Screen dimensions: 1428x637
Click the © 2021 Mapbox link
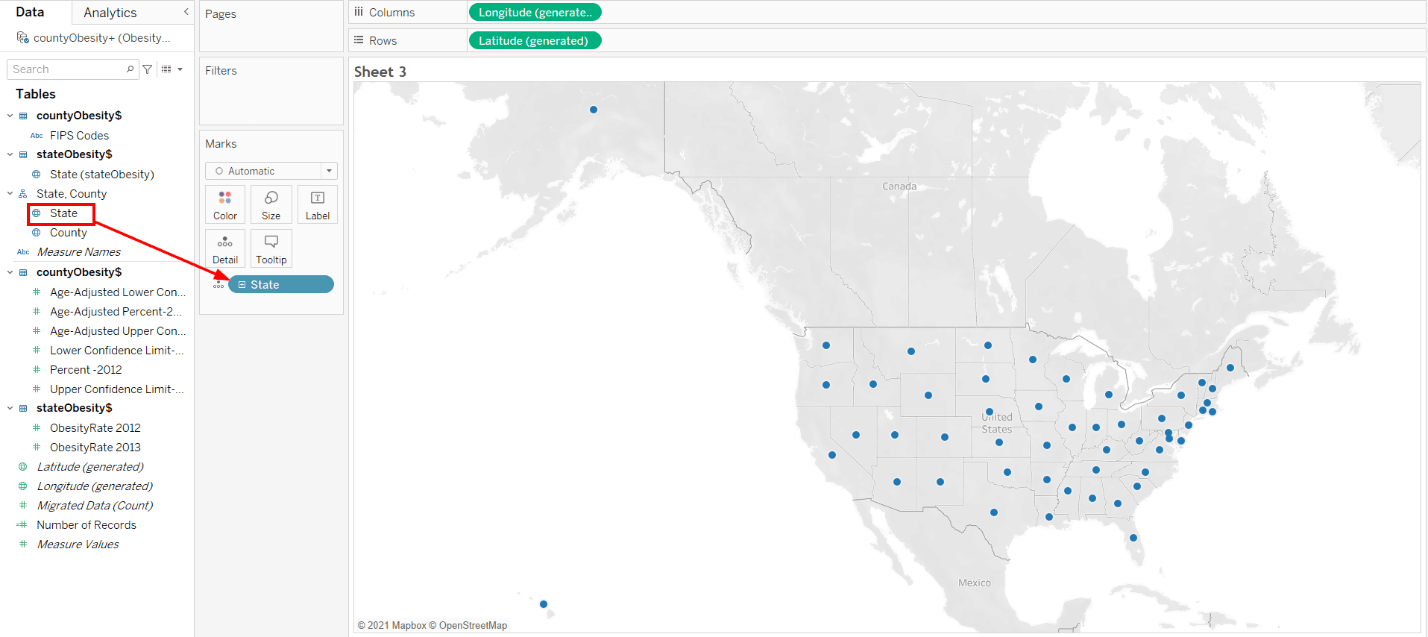pyautogui.click(x=392, y=624)
